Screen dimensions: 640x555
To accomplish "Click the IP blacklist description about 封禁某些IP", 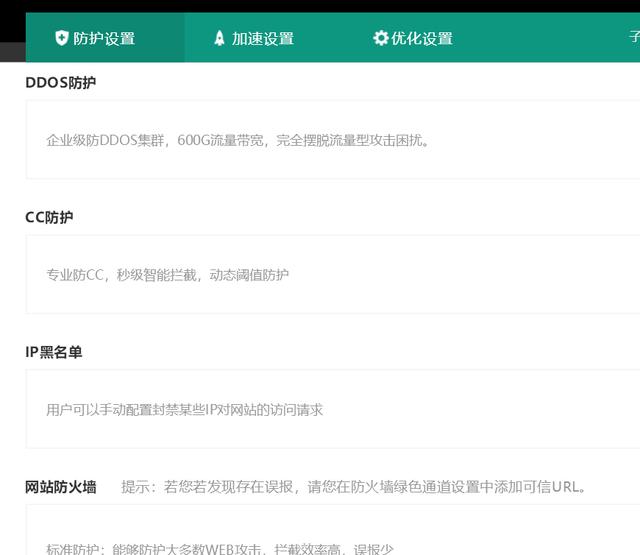I will 184,410.
